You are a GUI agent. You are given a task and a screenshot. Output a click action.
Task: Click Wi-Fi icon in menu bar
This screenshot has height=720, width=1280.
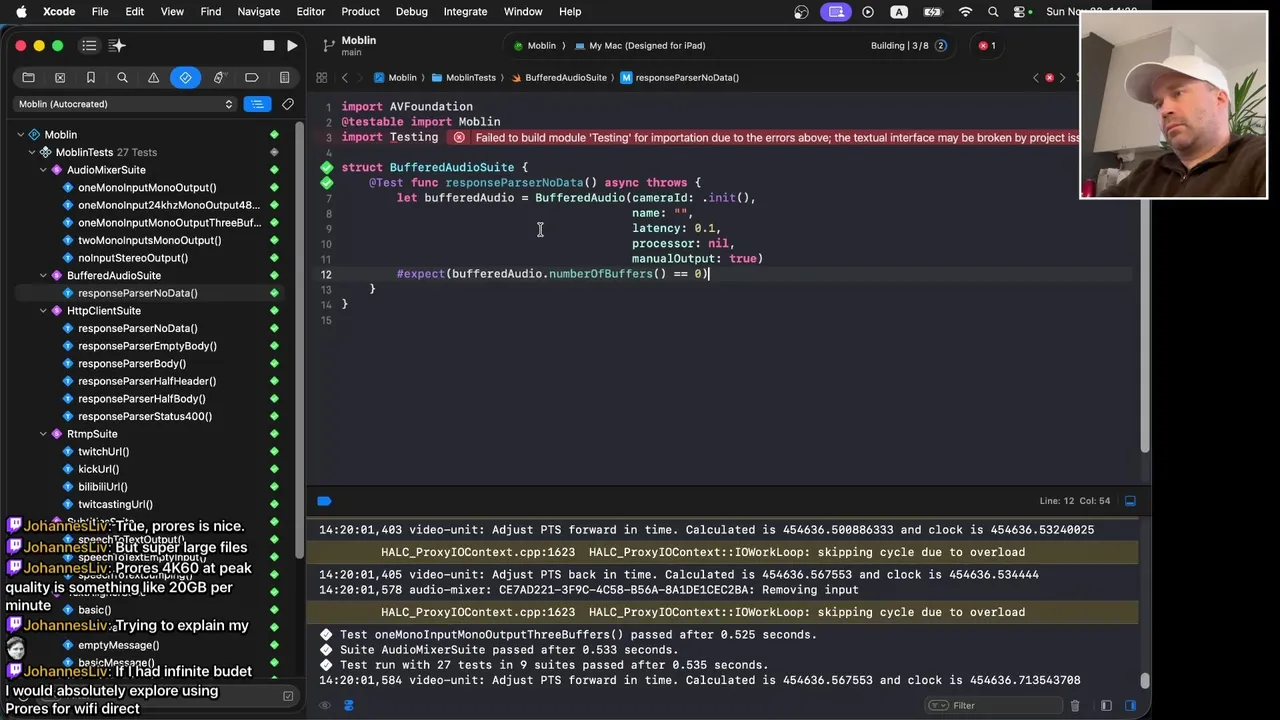(965, 11)
